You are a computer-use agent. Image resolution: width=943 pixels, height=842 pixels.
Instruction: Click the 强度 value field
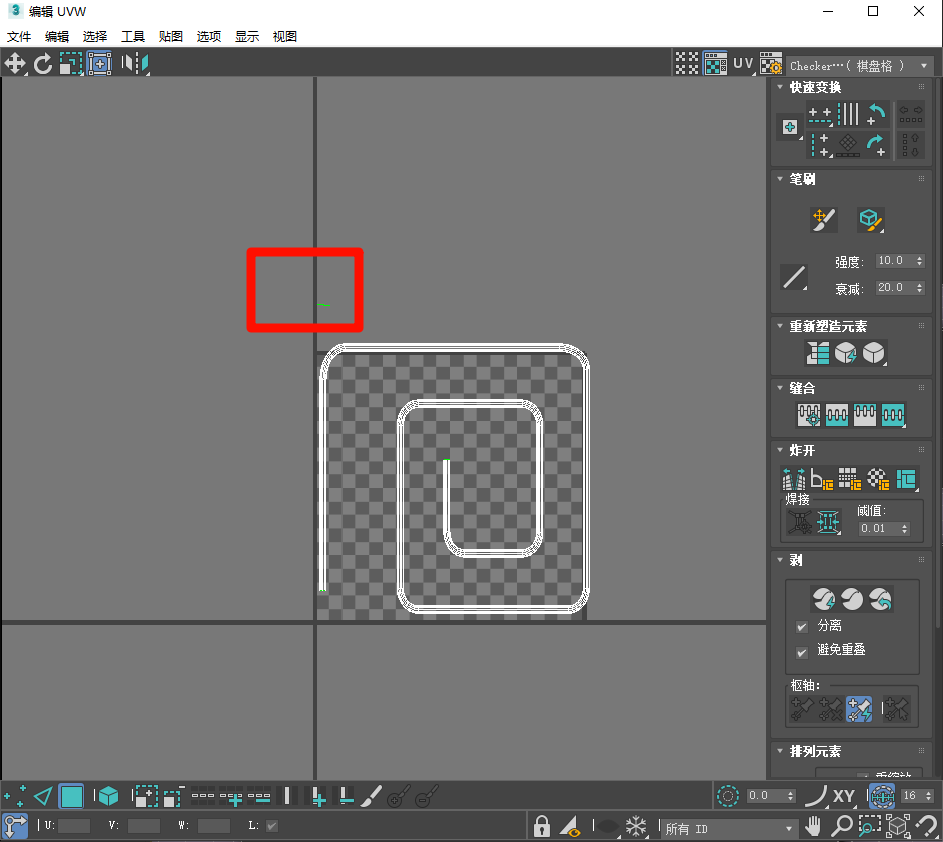(894, 260)
